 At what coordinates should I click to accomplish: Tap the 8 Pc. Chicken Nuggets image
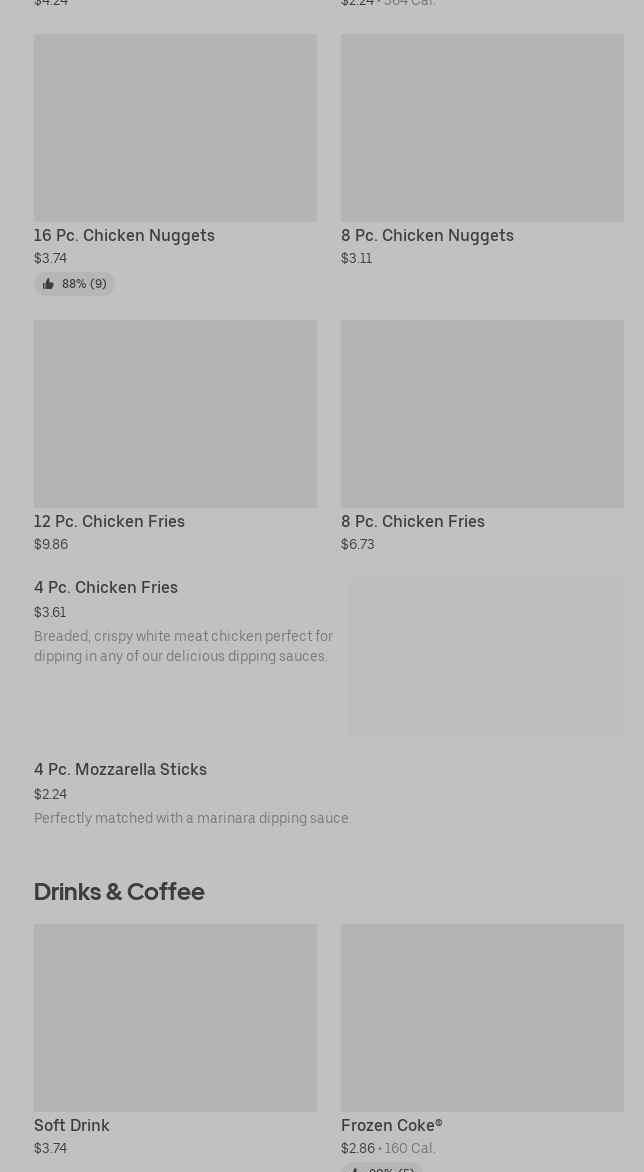[482, 128]
